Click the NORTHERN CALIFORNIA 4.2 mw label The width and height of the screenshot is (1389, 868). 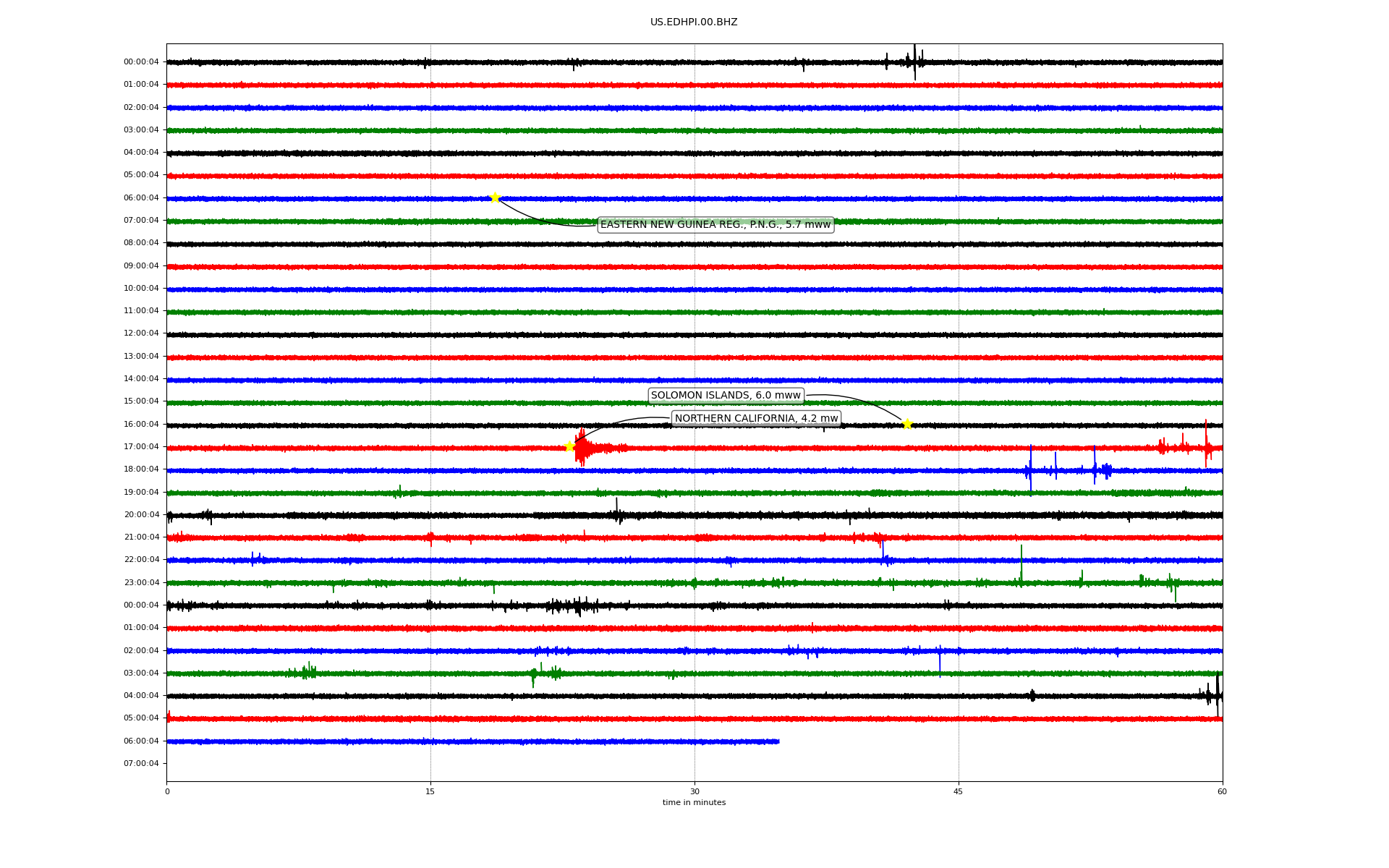point(756,418)
